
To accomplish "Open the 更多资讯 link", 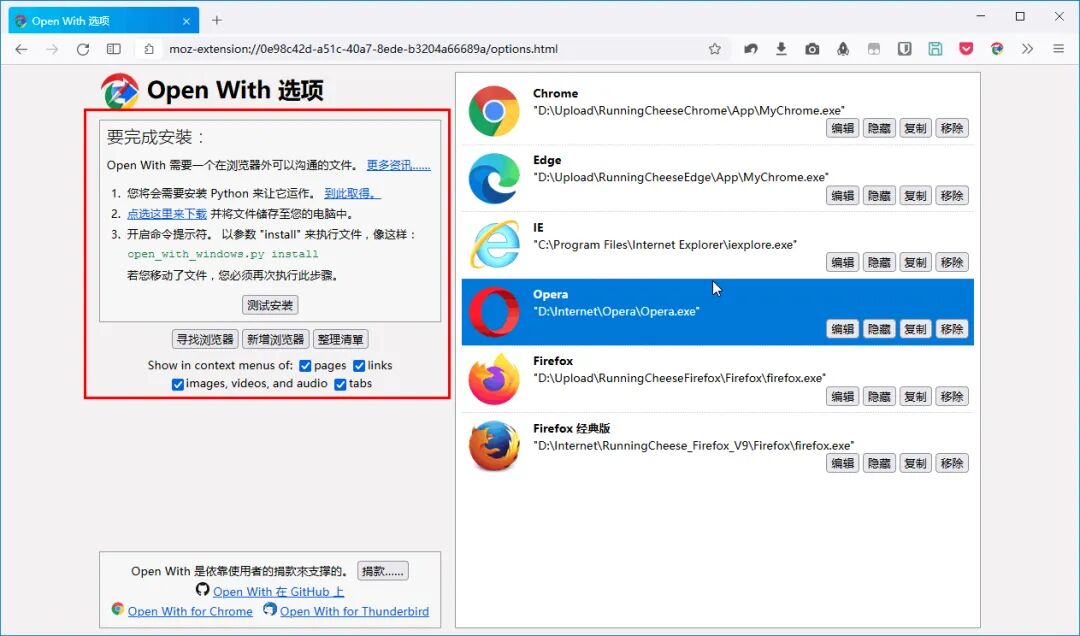I will [398, 165].
